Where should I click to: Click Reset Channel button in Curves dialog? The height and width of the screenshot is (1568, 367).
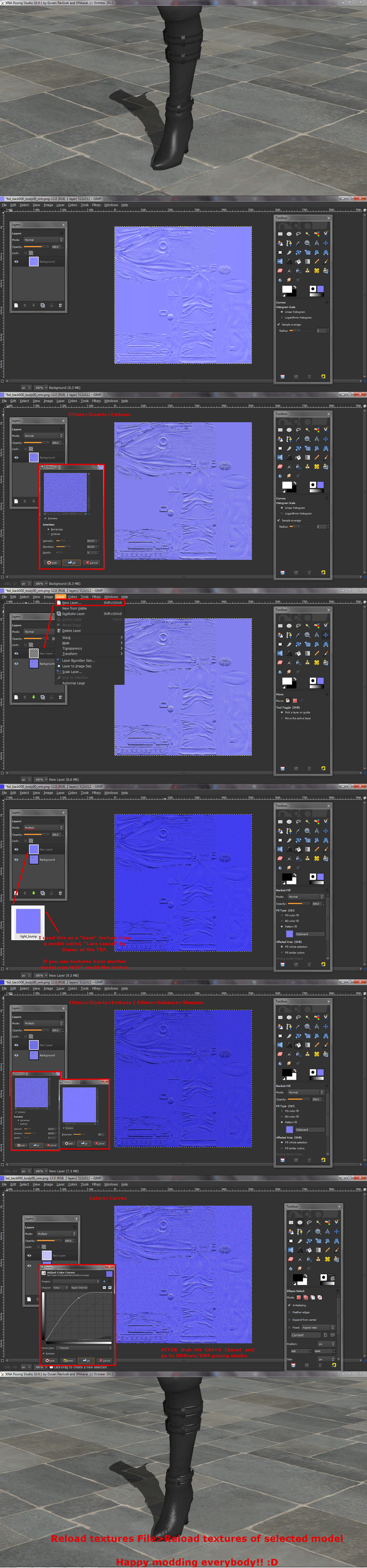(x=79, y=1288)
